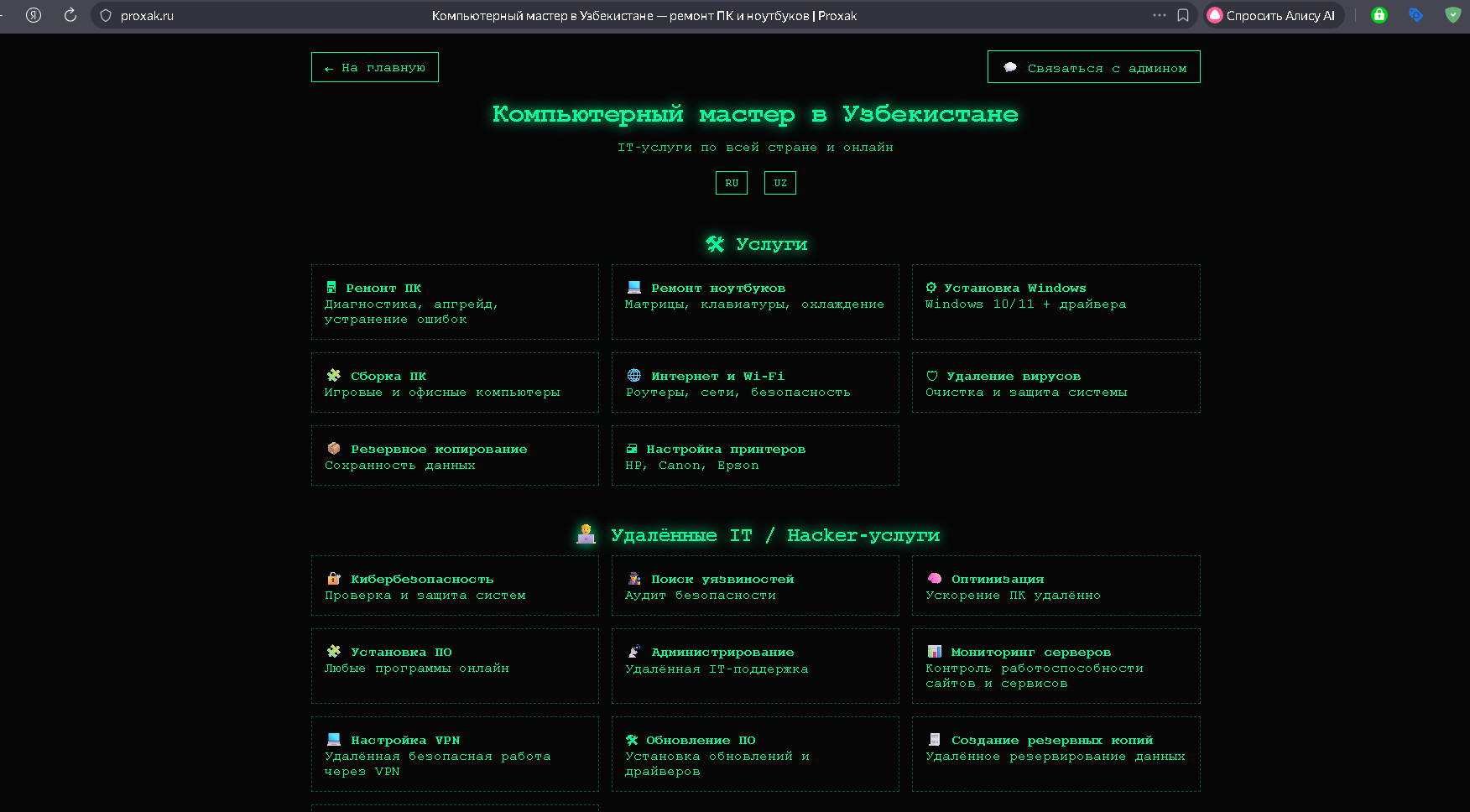Click the technologist icon beside Удалённые IT heading
The height and width of the screenshot is (812, 1470).
[x=586, y=534]
